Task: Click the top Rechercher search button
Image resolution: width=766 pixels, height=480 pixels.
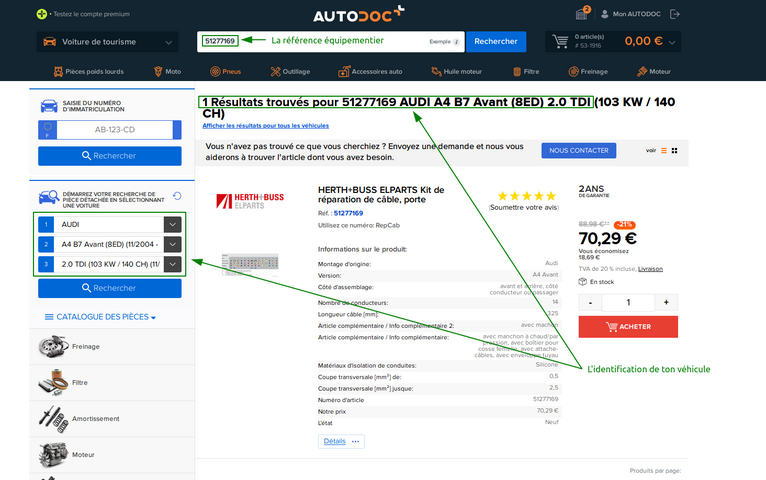Action: (x=496, y=42)
